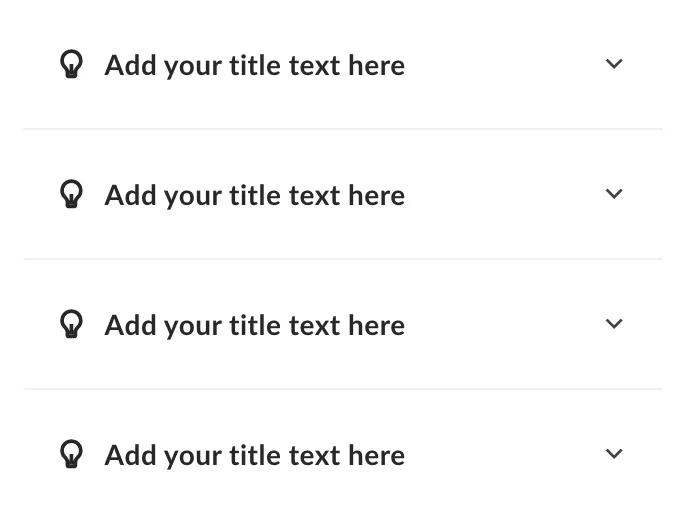690x516 pixels.
Task: Click the lightbulb icon in the third accordion row
Action: click(x=71, y=324)
